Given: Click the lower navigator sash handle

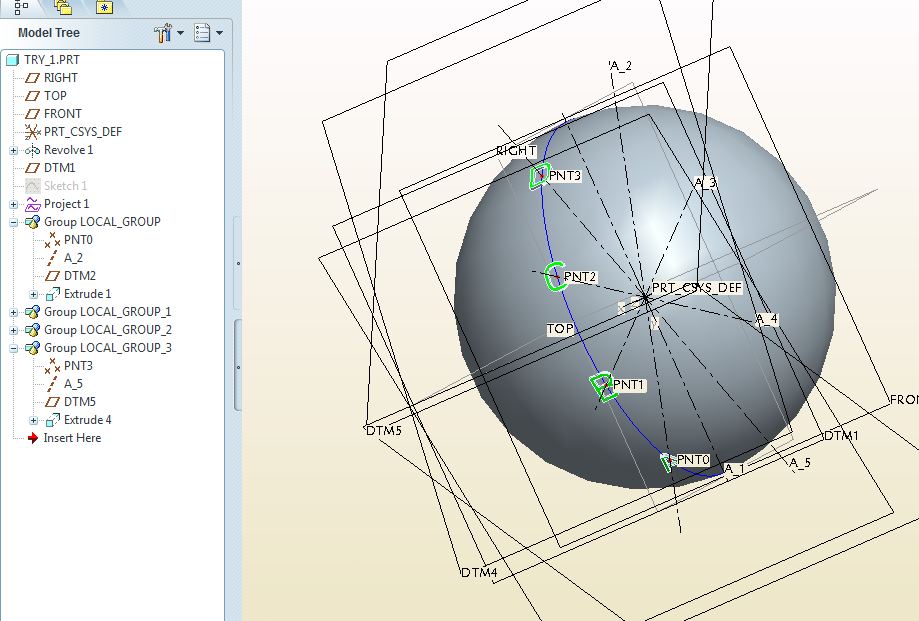Looking at the screenshot, I should click(x=238, y=367).
